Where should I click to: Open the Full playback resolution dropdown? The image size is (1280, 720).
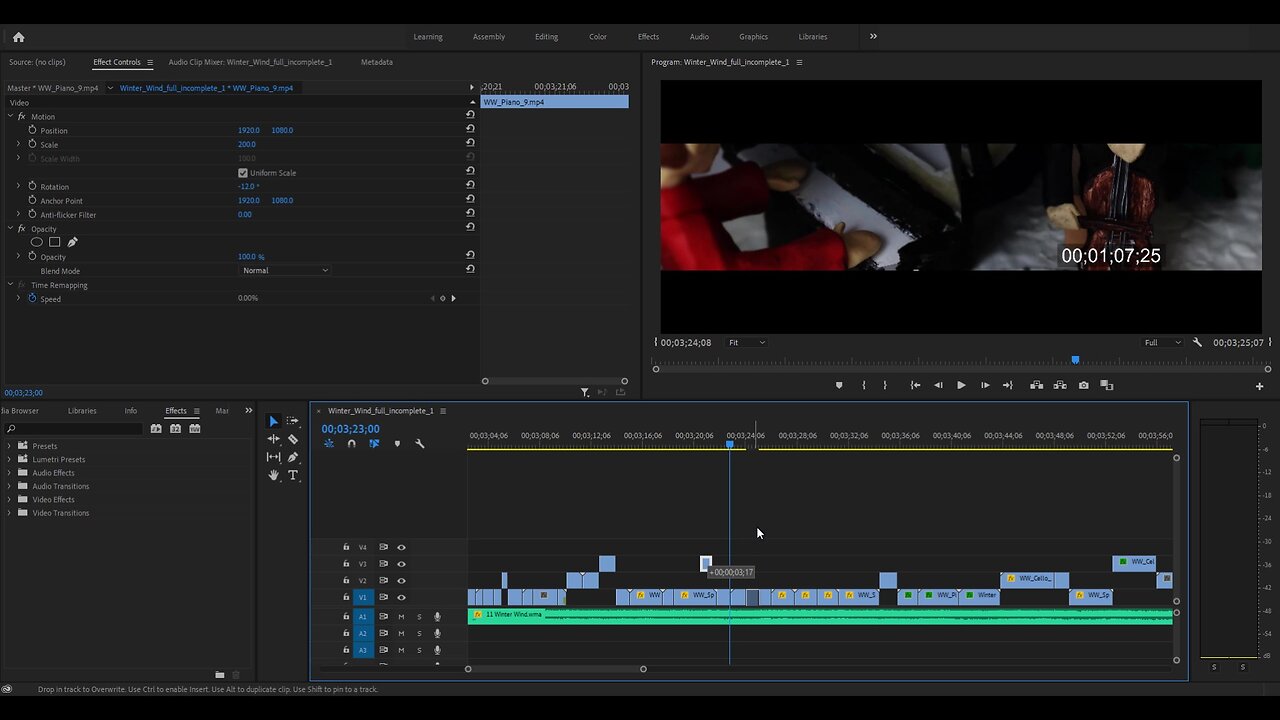[x=1162, y=342]
